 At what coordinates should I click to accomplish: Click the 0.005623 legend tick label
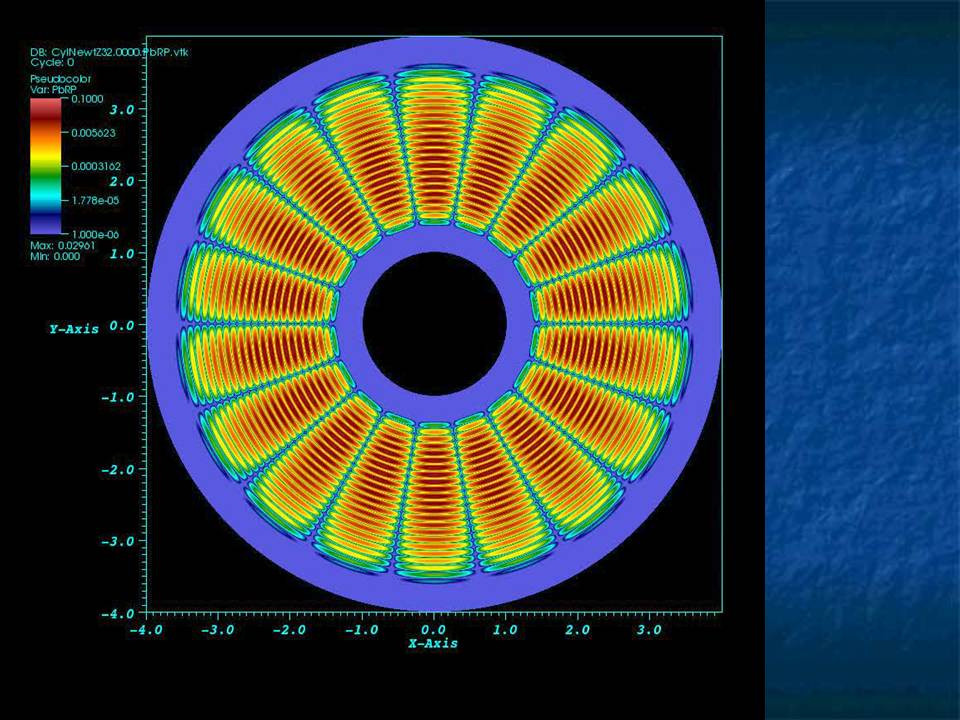91,133
